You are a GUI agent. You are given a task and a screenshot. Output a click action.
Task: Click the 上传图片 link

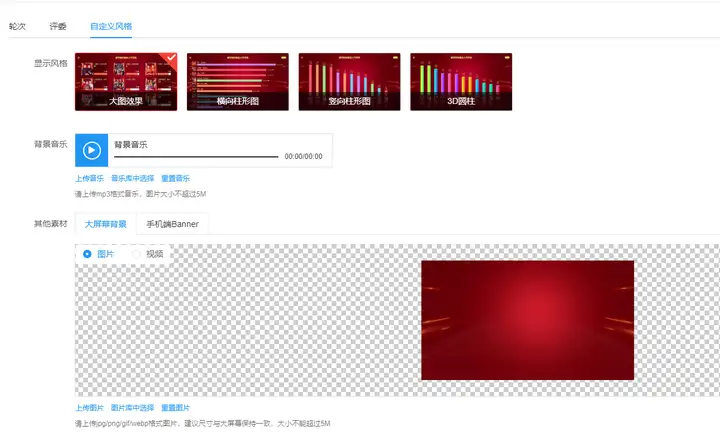90,408
